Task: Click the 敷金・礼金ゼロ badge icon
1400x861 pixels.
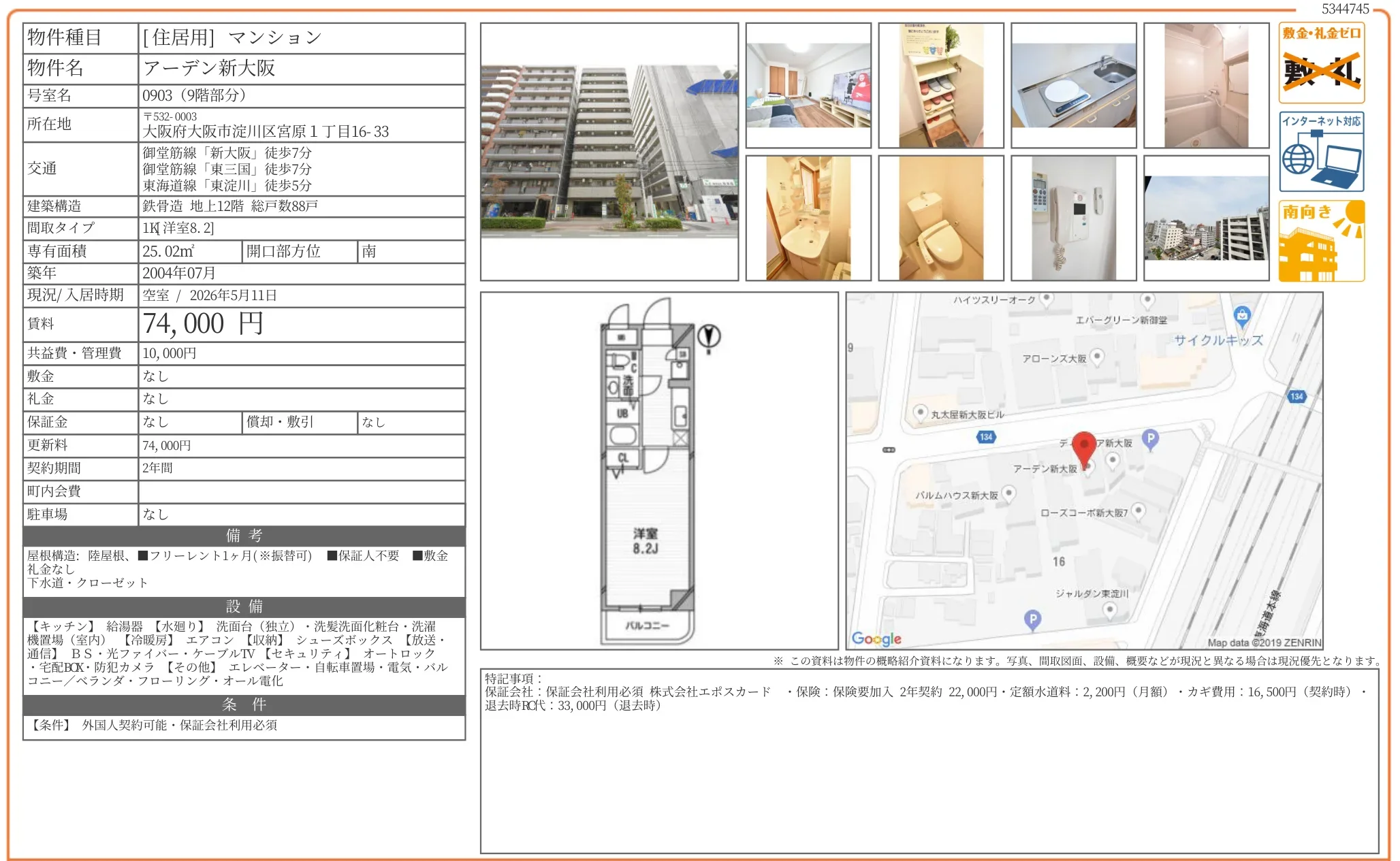Action: point(1321,62)
